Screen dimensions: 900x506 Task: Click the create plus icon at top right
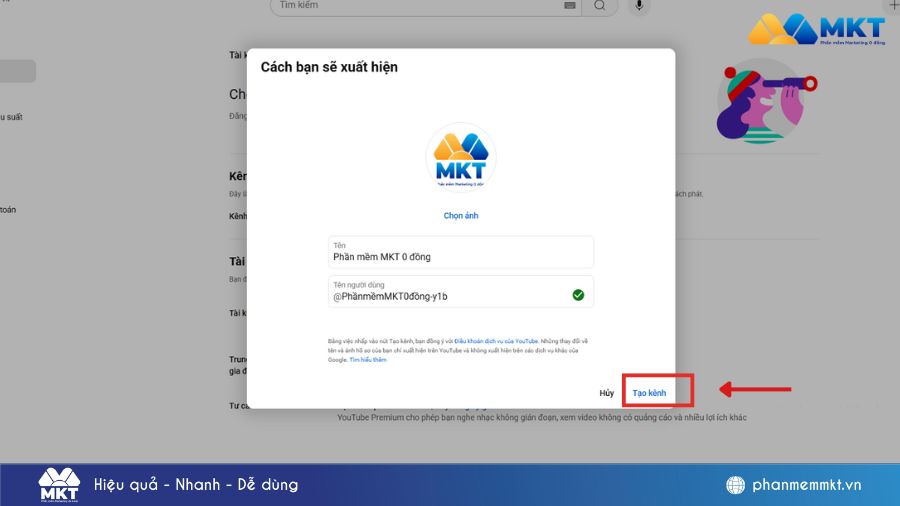tap(893, 6)
